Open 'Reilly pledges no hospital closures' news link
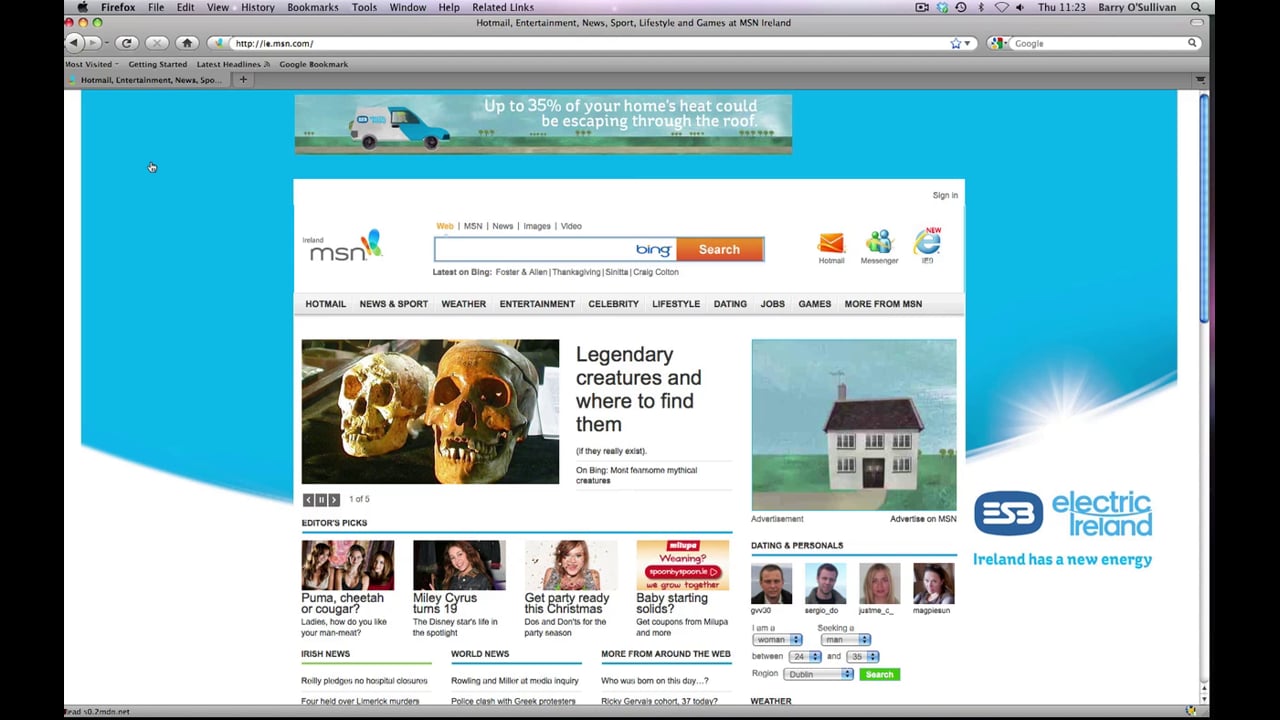This screenshot has width=1280, height=720. coord(364,681)
